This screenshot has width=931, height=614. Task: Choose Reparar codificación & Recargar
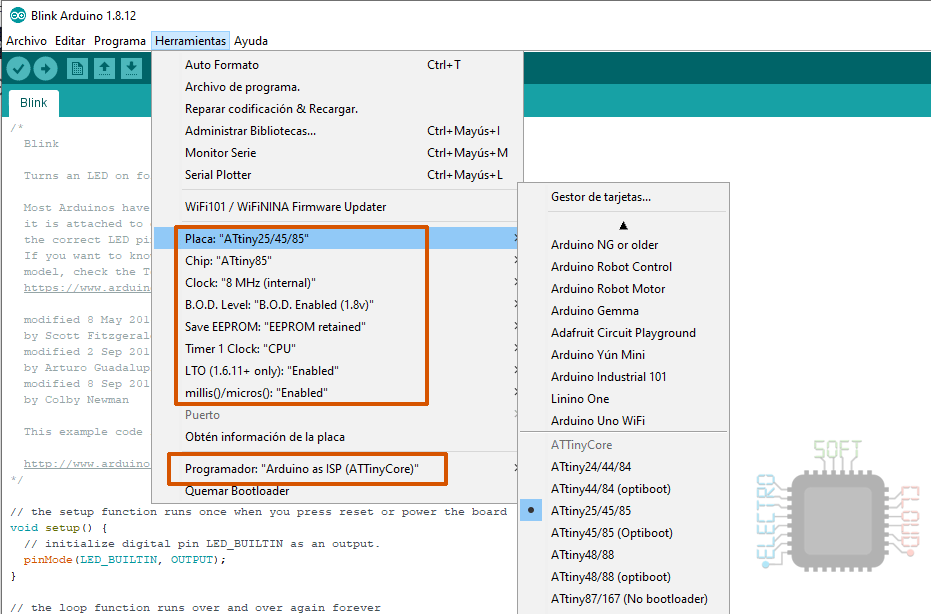click(336, 109)
